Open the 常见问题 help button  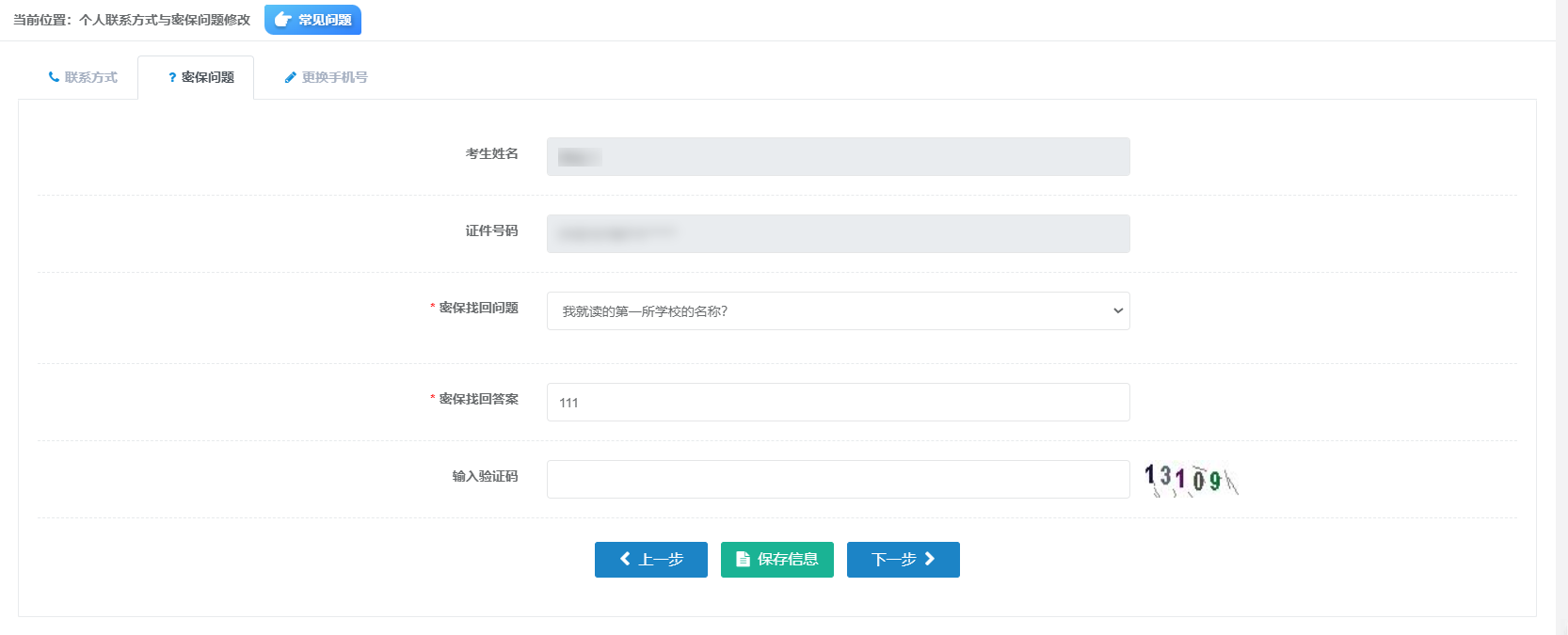point(312,20)
